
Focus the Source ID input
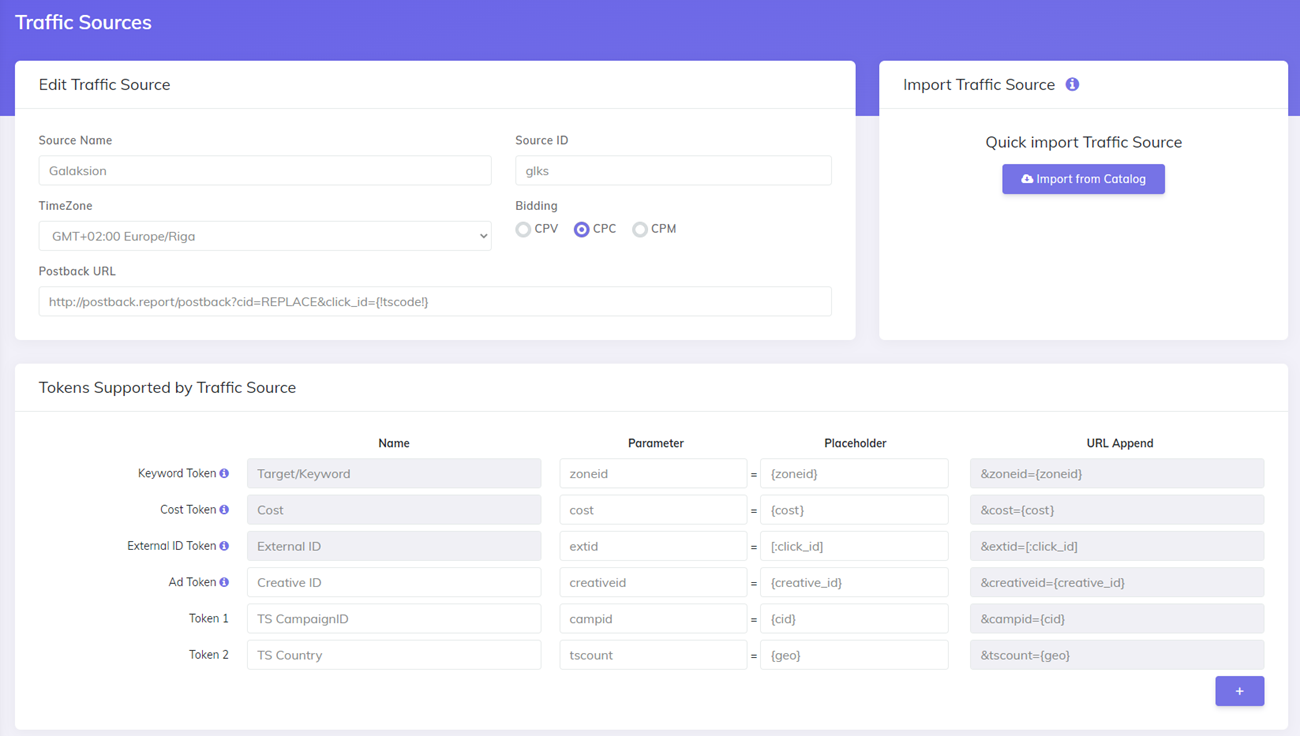(673, 171)
